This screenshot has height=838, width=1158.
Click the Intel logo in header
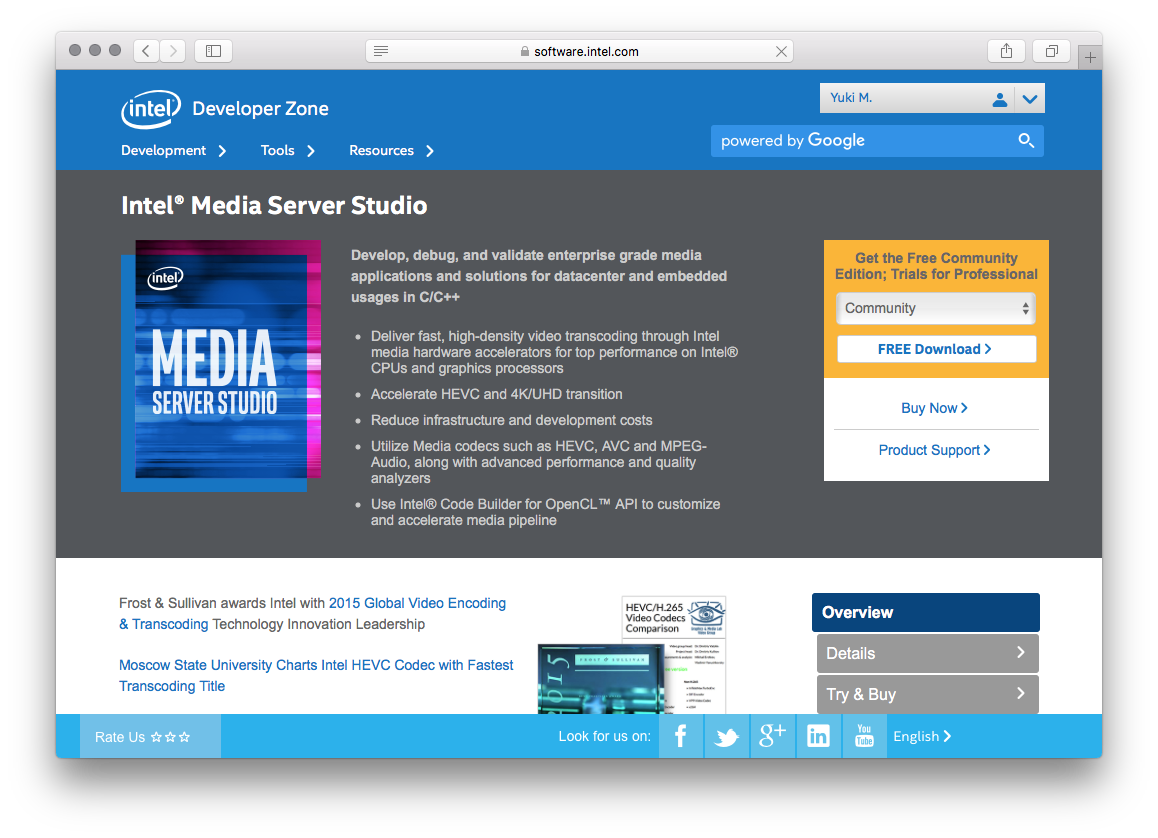pos(151,109)
